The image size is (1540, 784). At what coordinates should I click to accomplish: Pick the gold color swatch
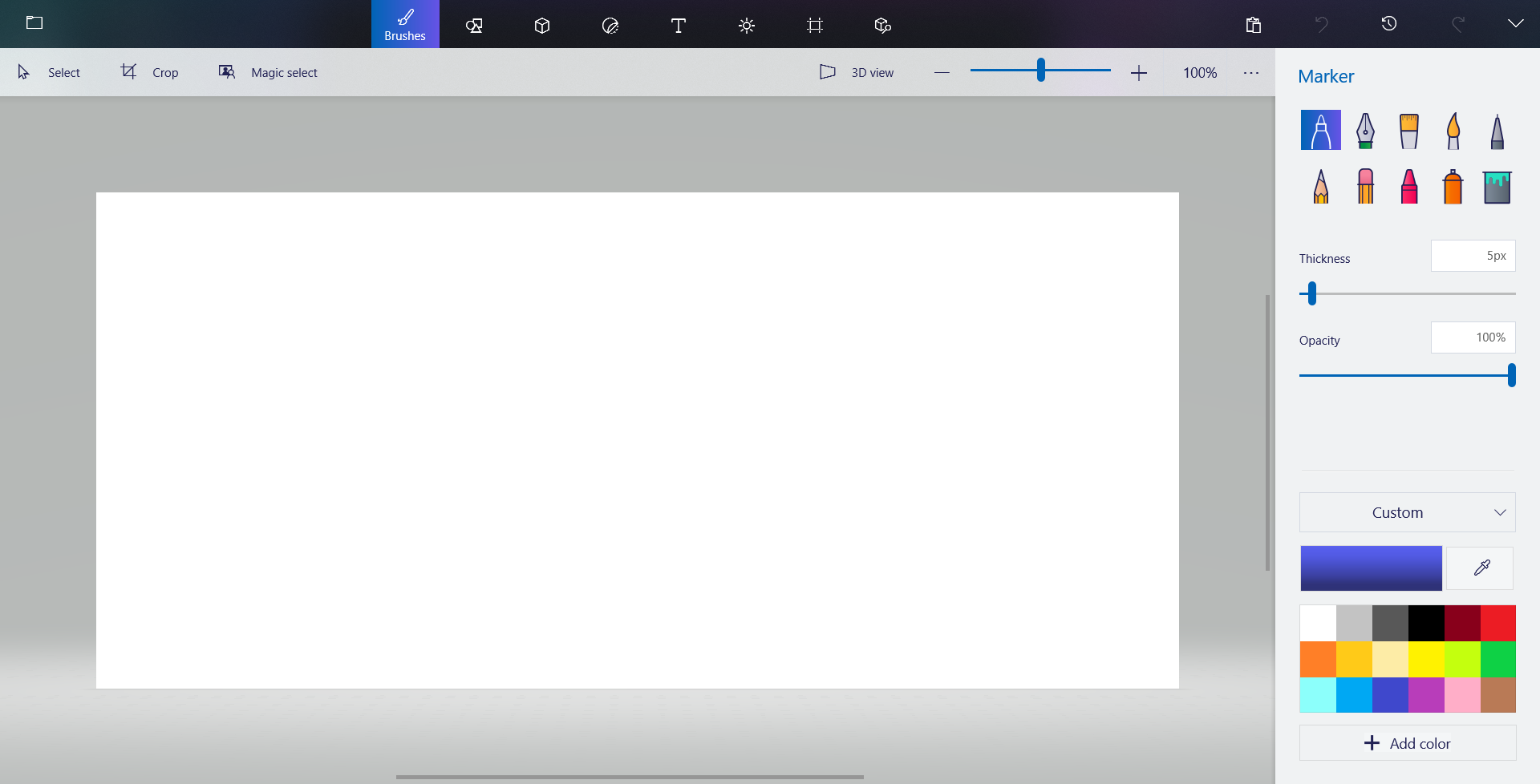click(1354, 659)
